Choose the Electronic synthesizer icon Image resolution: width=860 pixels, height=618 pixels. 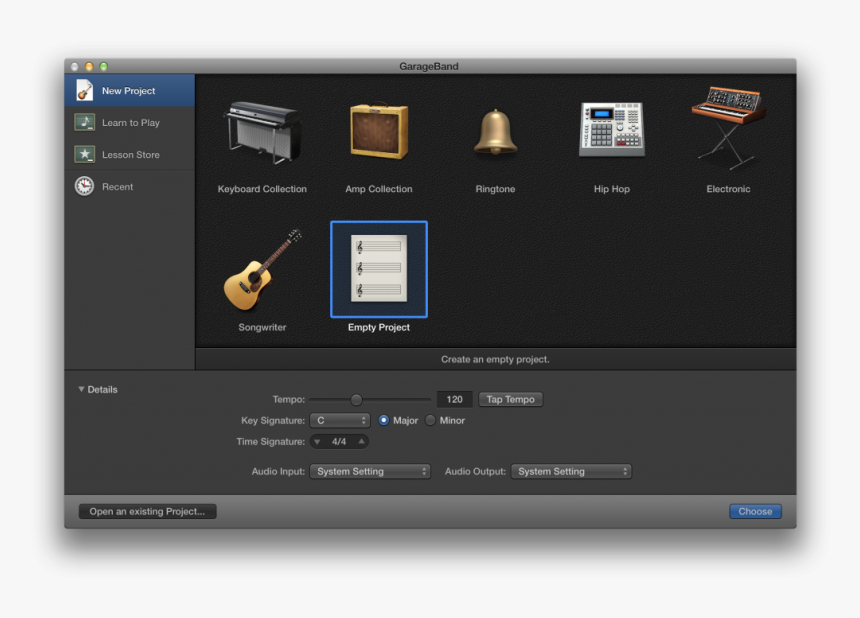click(728, 127)
